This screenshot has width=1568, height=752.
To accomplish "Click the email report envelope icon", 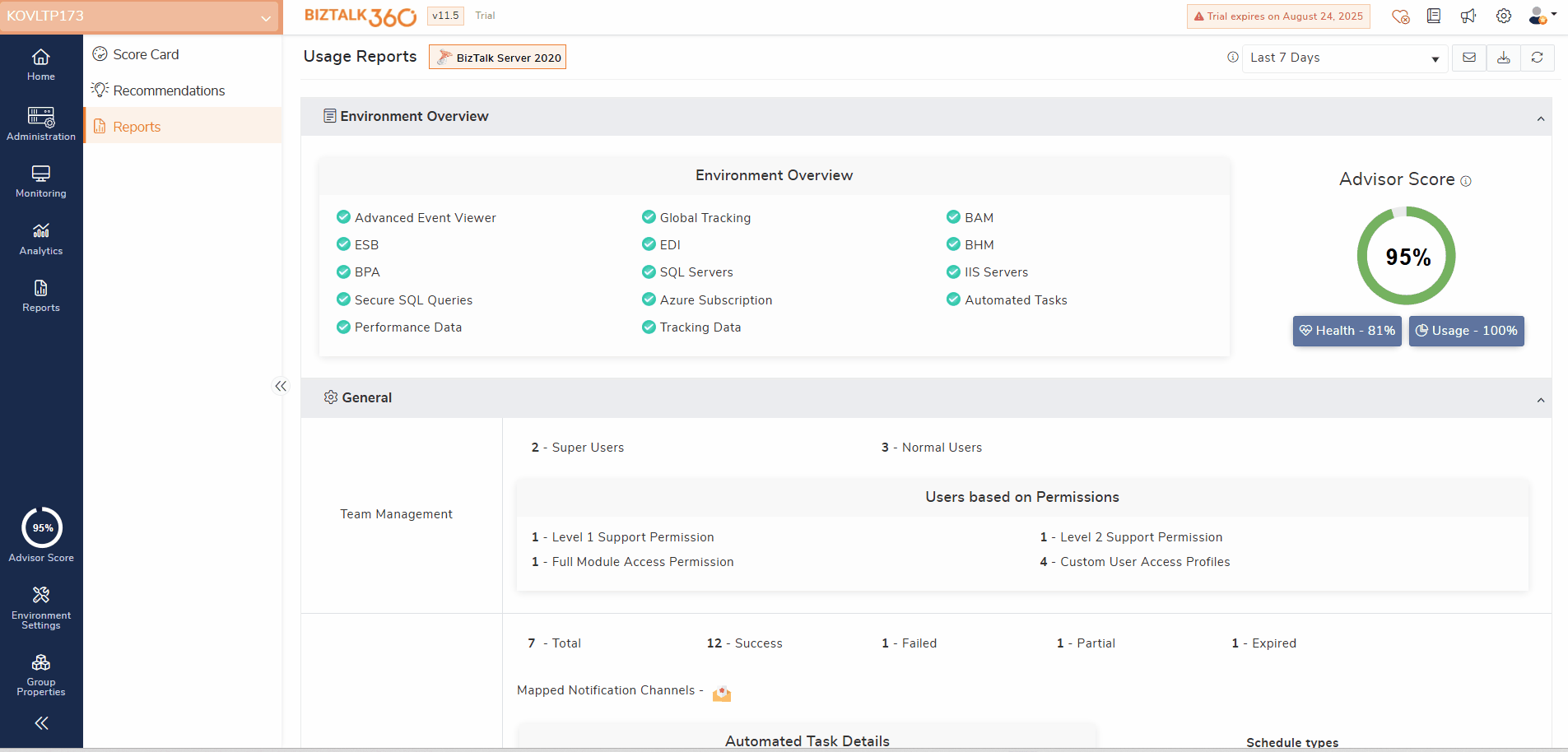I will (1469, 58).
